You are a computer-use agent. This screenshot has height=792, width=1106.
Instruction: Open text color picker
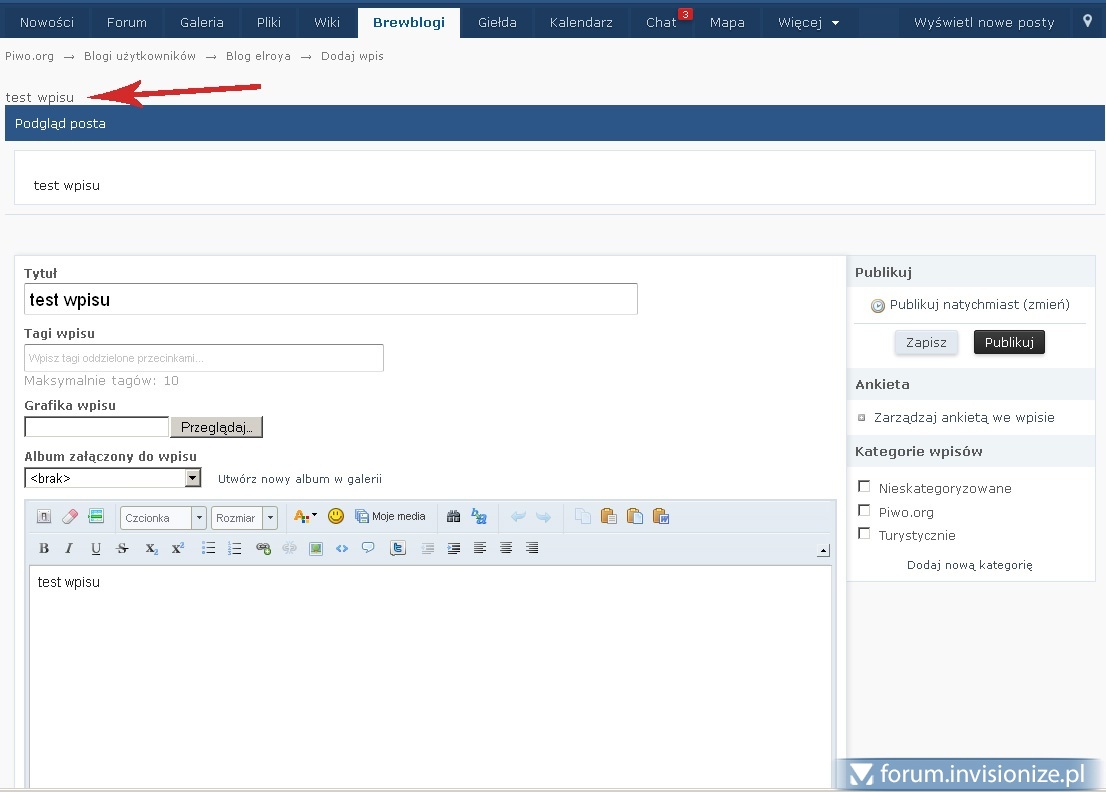[x=304, y=517]
